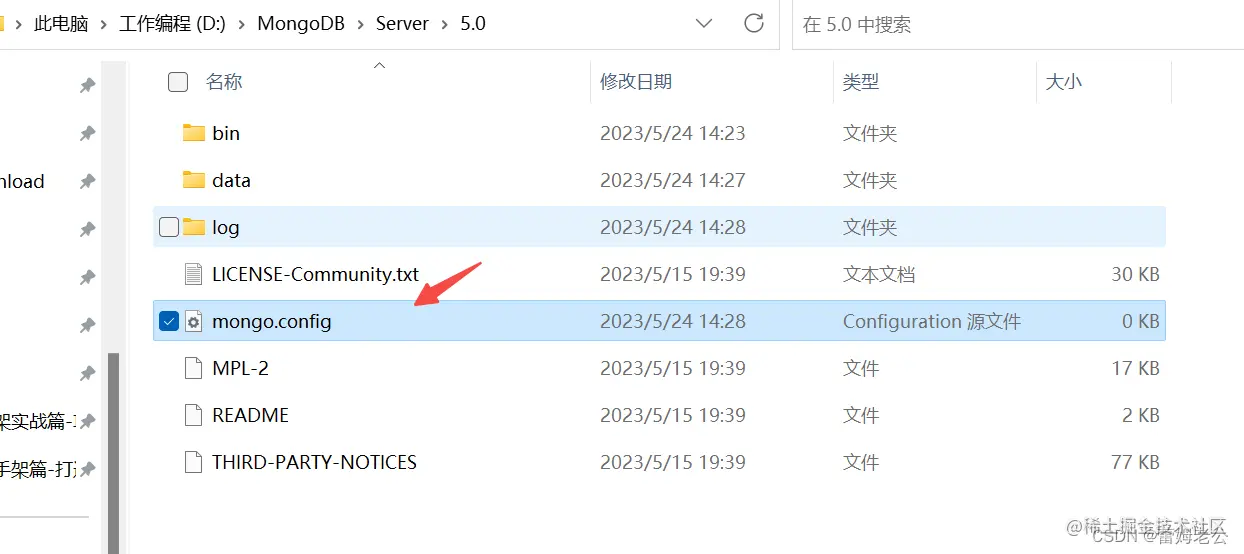Click 'Configuration 源文件' type cell
This screenshot has height=554, width=1244.
pos(932,321)
